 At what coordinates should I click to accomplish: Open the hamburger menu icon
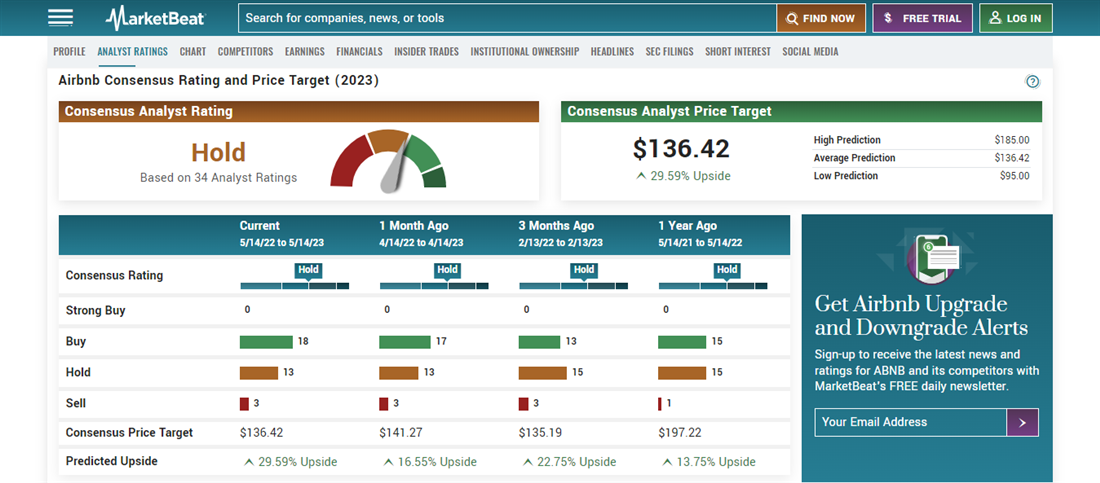coord(60,17)
